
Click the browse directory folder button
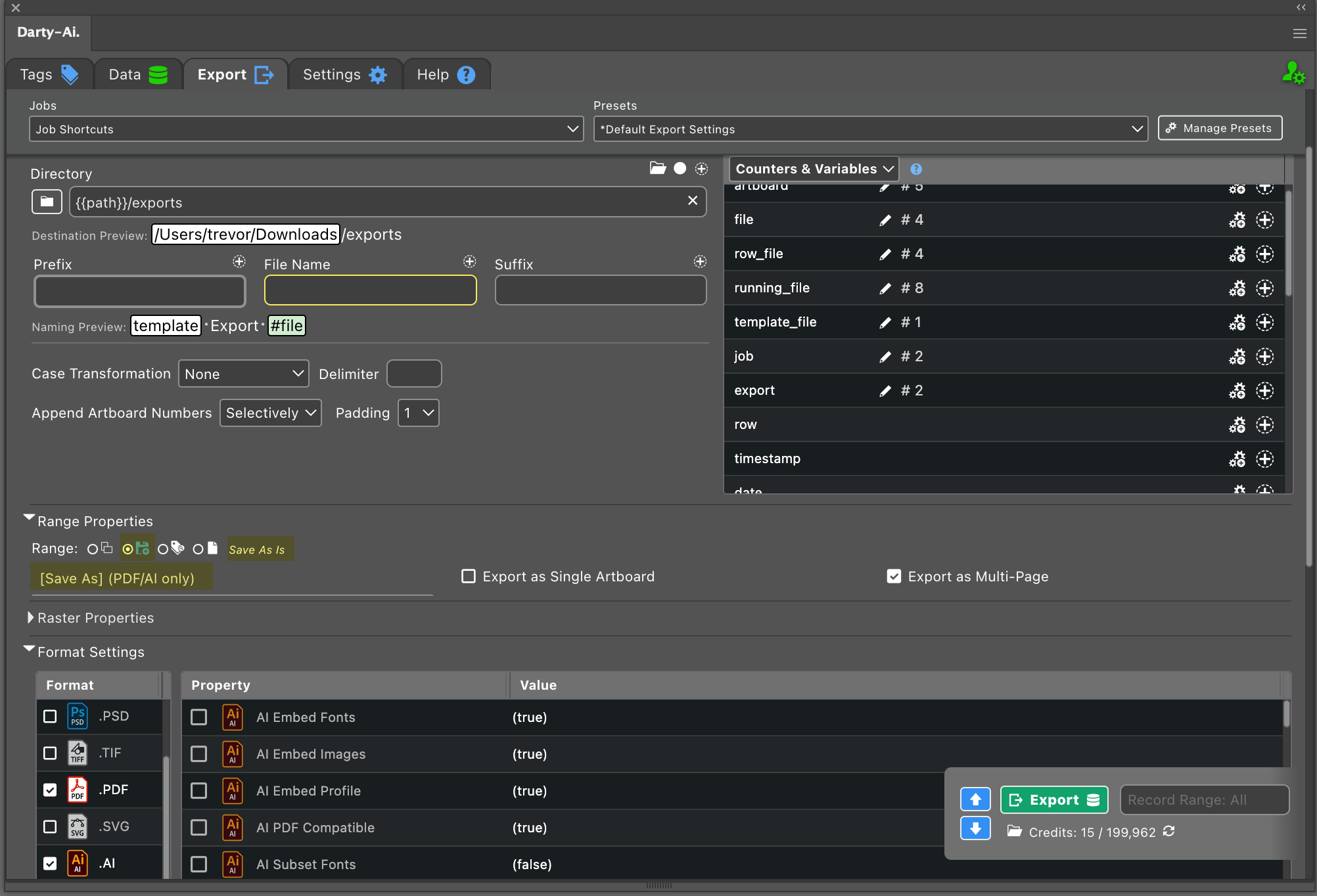point(47,202)
